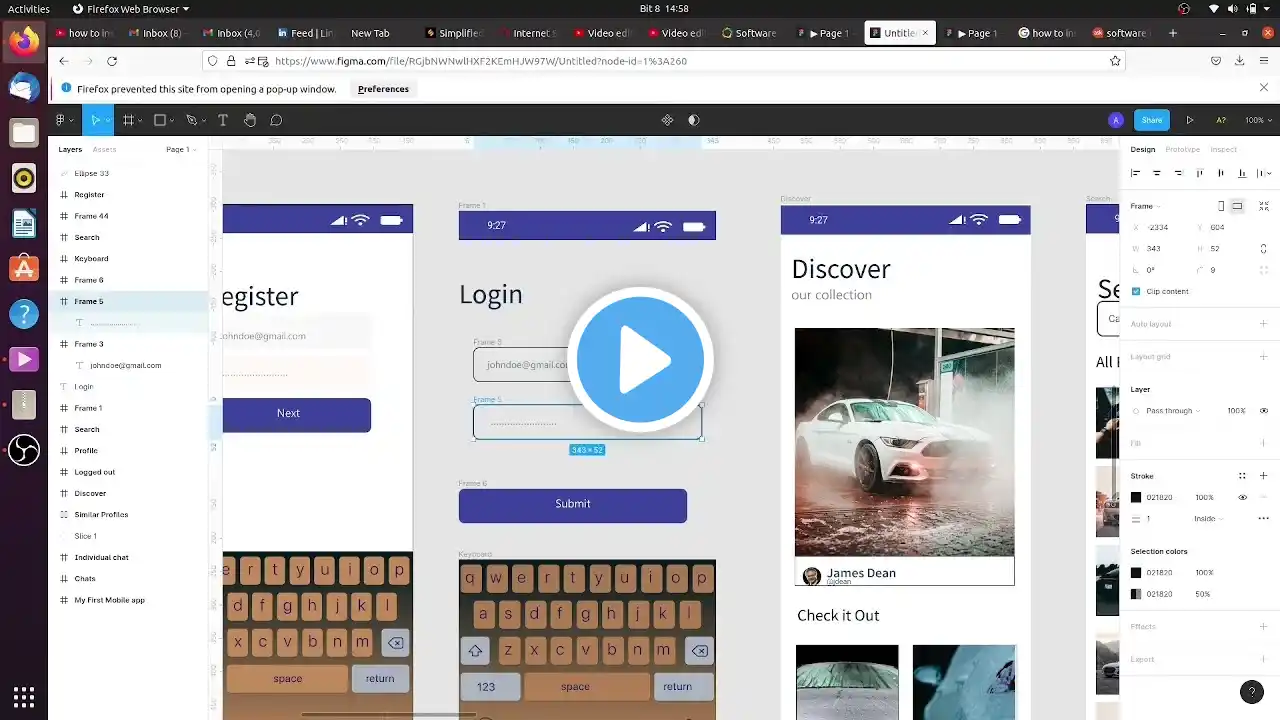Toggle stroke visibility eye icon

(x=1243, y=497)
